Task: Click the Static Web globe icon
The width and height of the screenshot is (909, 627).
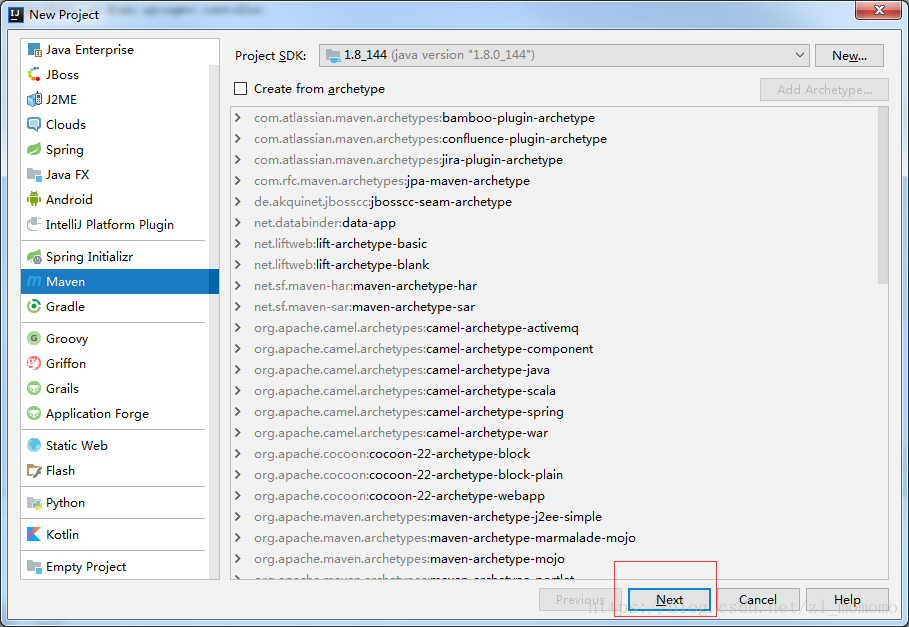Action: 34,446
